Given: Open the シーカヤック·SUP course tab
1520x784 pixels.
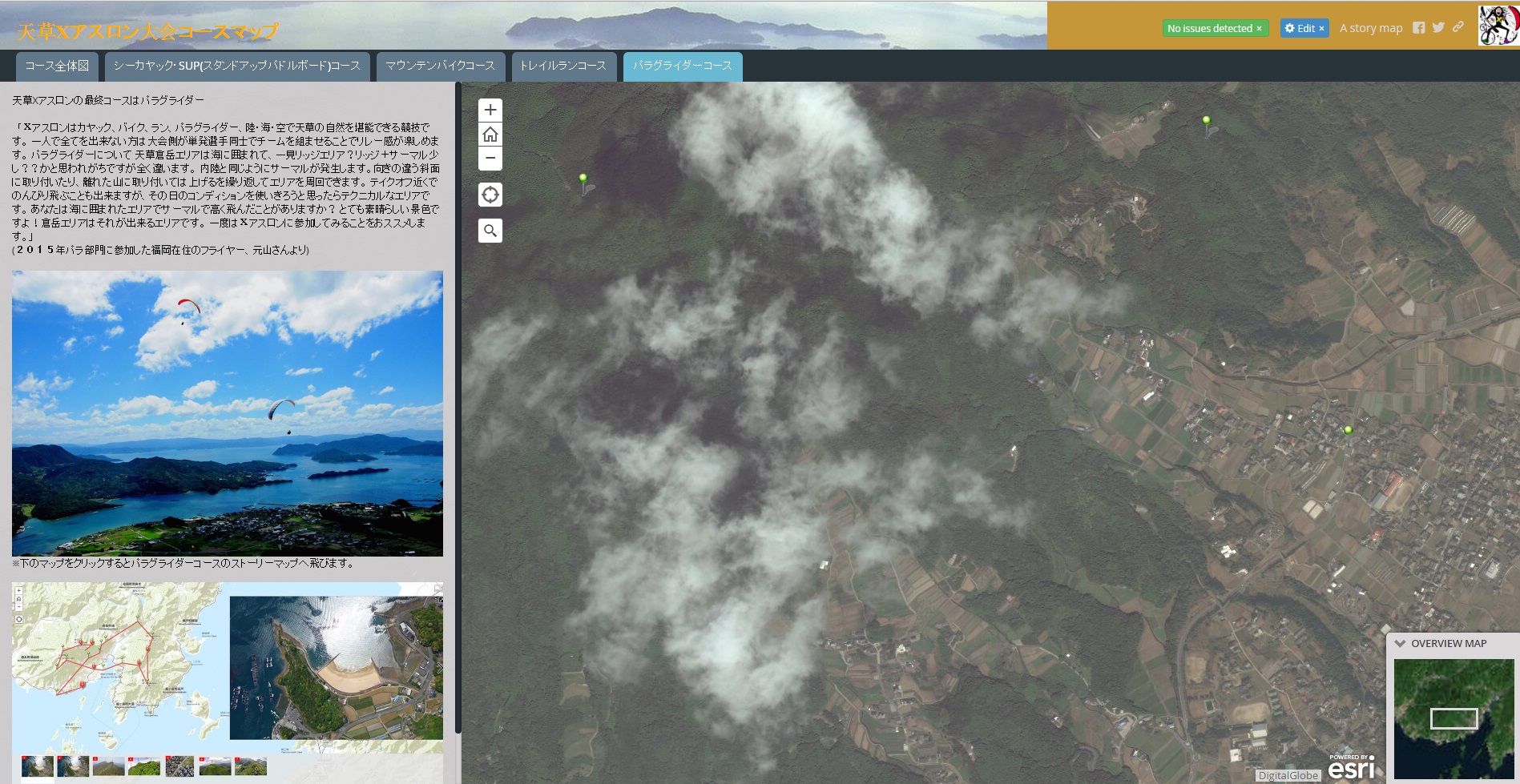Looking at the screenshot, I should click(x=236, y=66).
